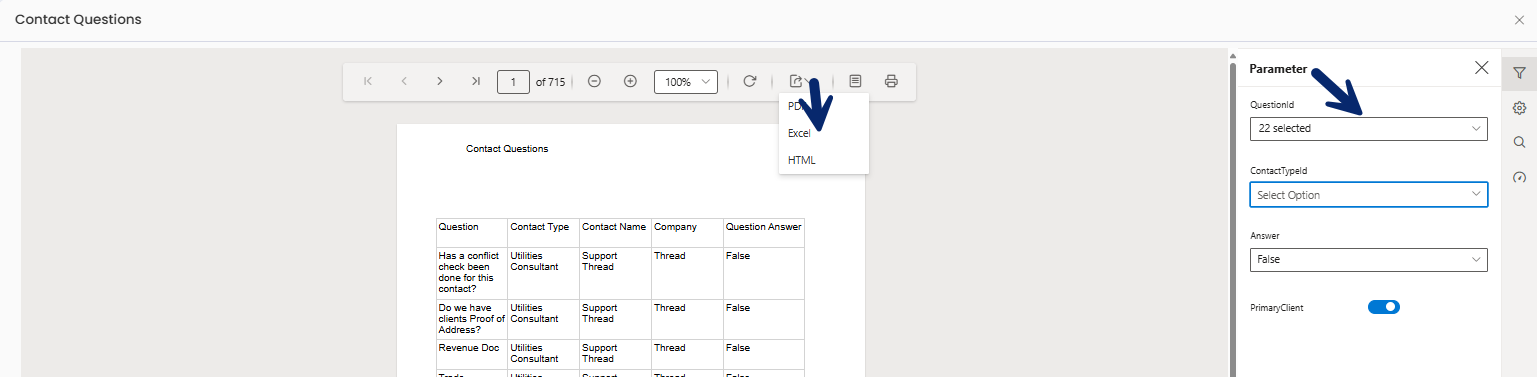Toggle the PrimaryClient switch
The image size is (1537, 377).
pyautogui.click(x=1383, y=307)
